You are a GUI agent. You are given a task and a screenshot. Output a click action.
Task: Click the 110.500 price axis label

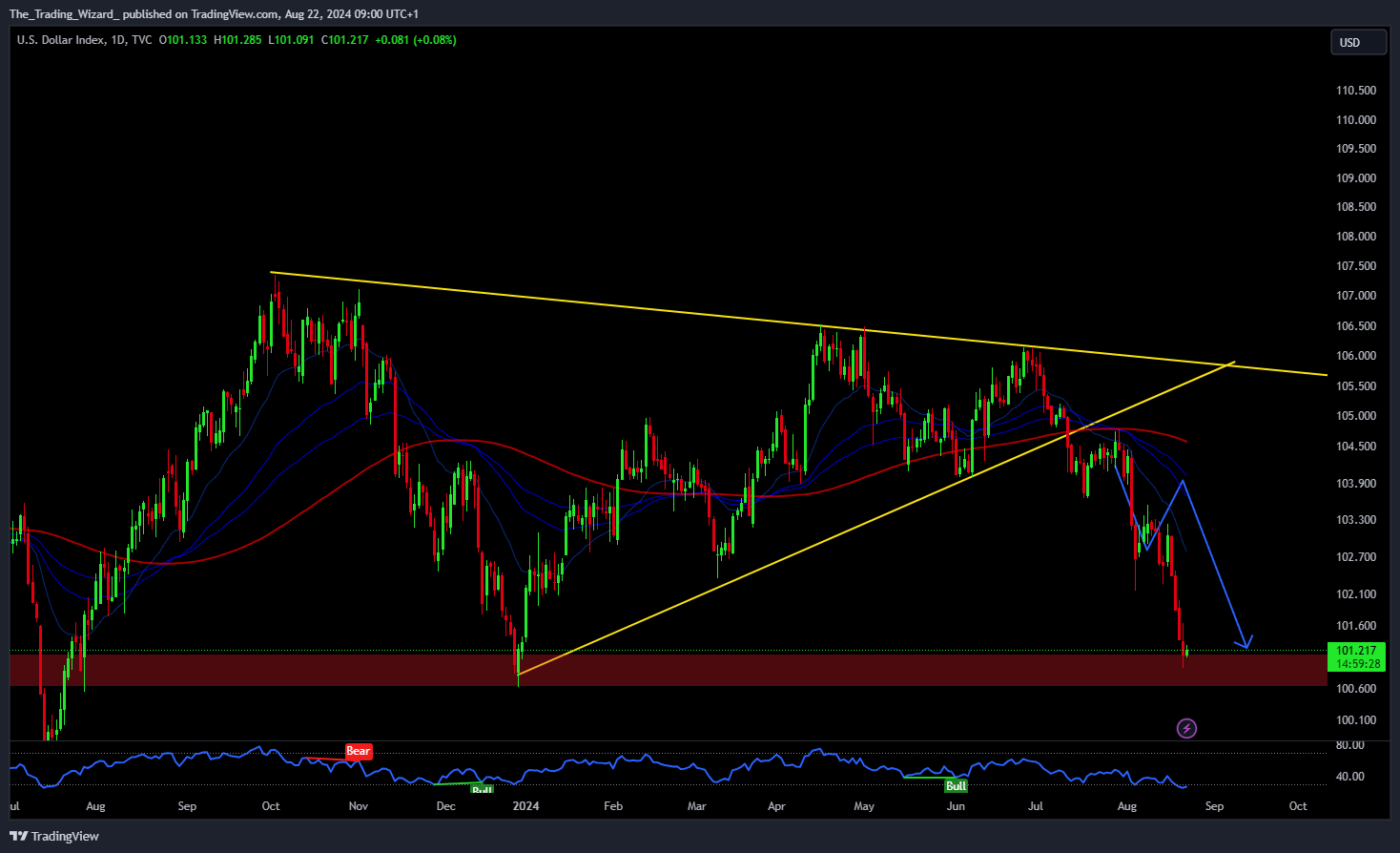click(1356, 91)
